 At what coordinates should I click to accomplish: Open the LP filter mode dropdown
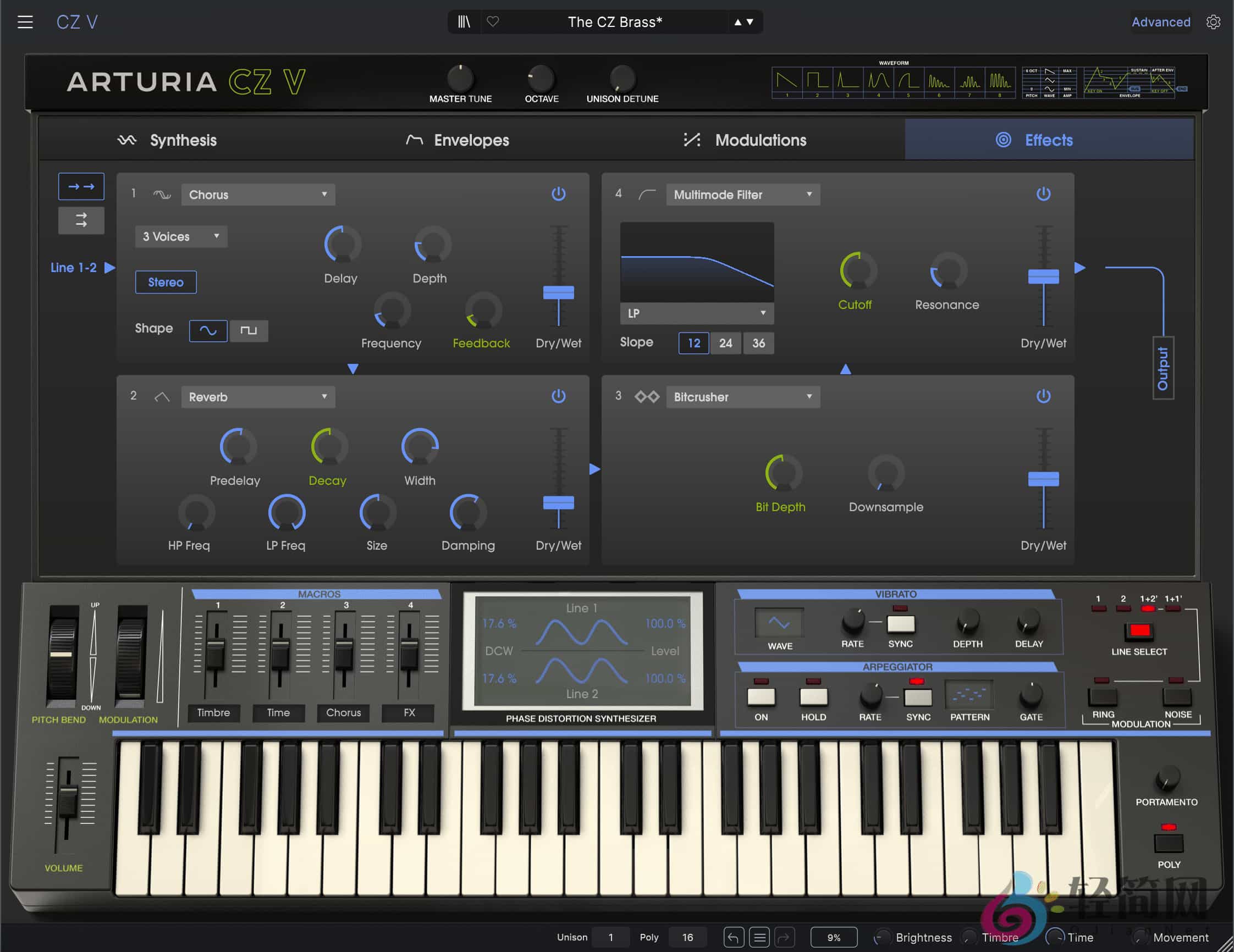697,313
